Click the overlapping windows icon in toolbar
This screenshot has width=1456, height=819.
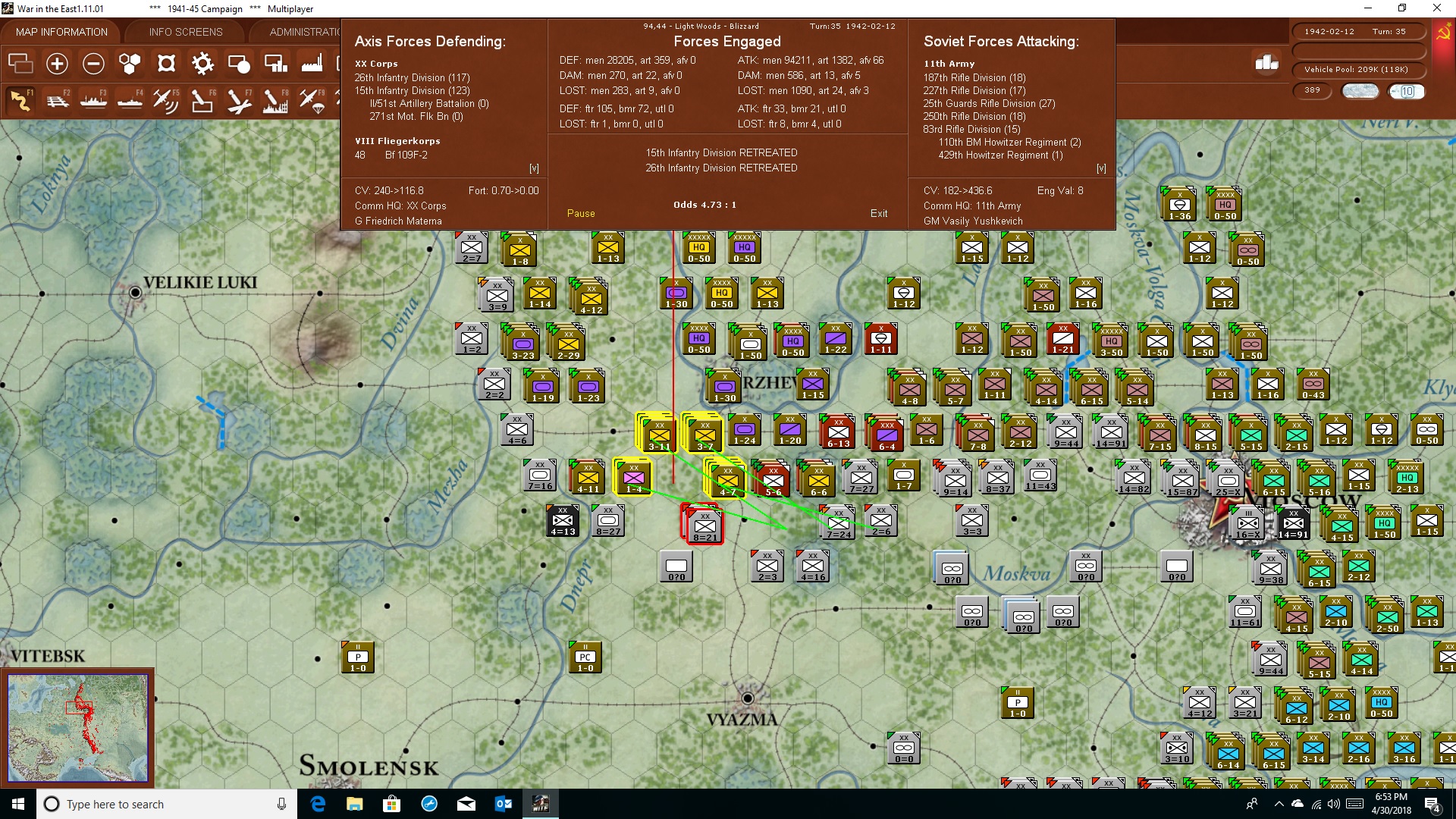(x=20, y=64)
